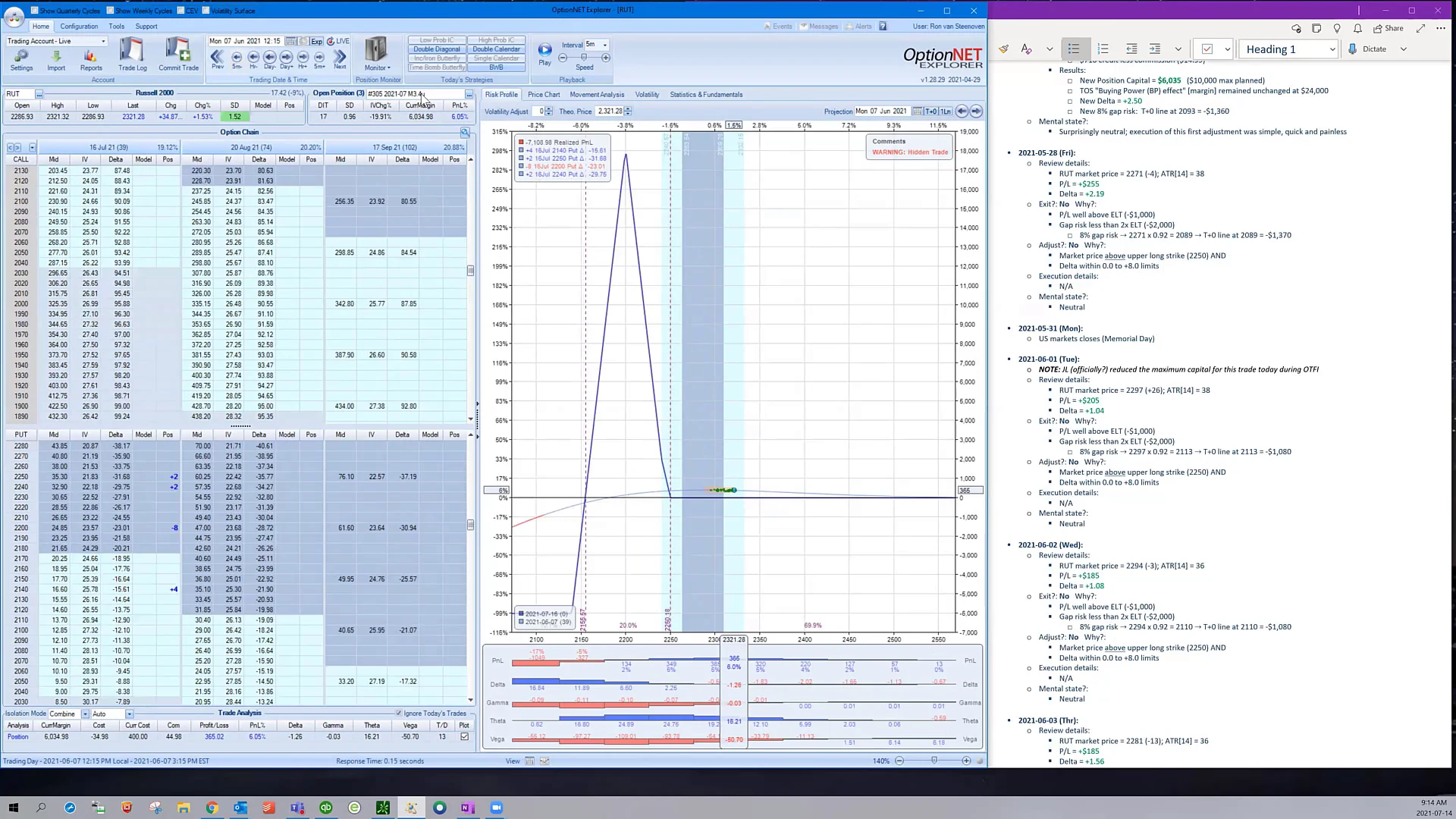Decrease the playback speed

[563, 58]
